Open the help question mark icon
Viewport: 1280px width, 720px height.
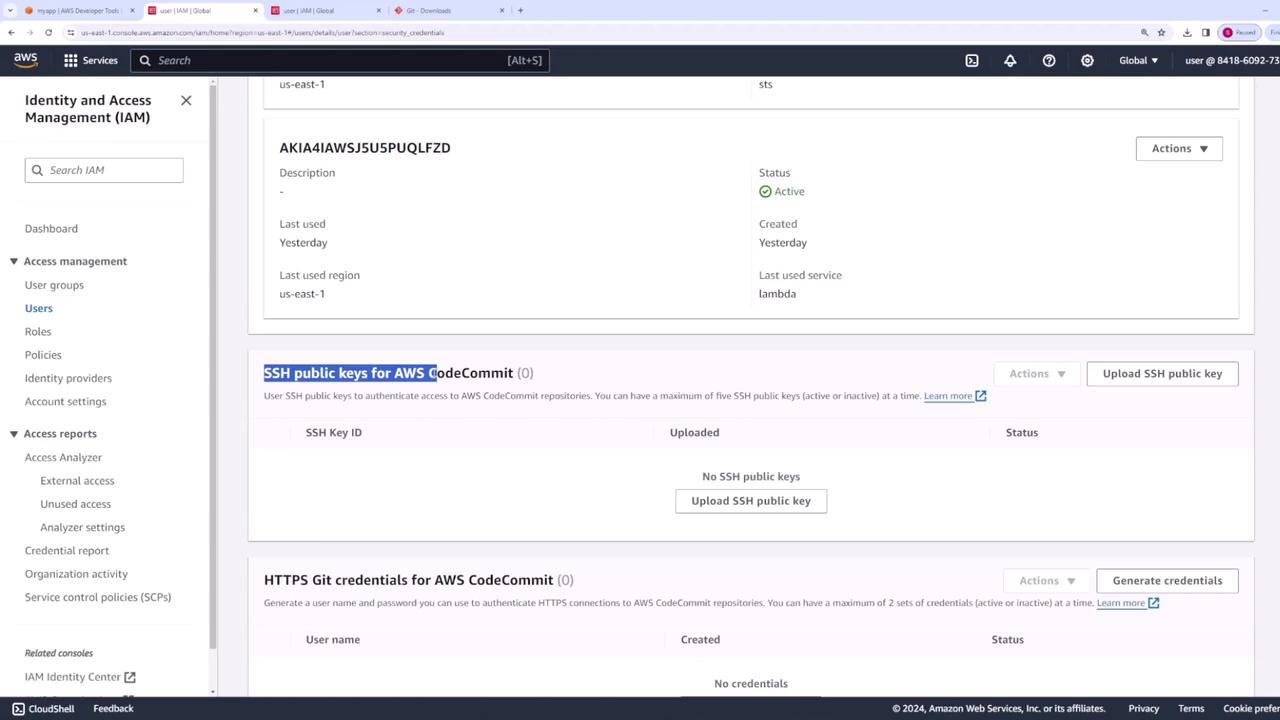(x=1049, y=60)
